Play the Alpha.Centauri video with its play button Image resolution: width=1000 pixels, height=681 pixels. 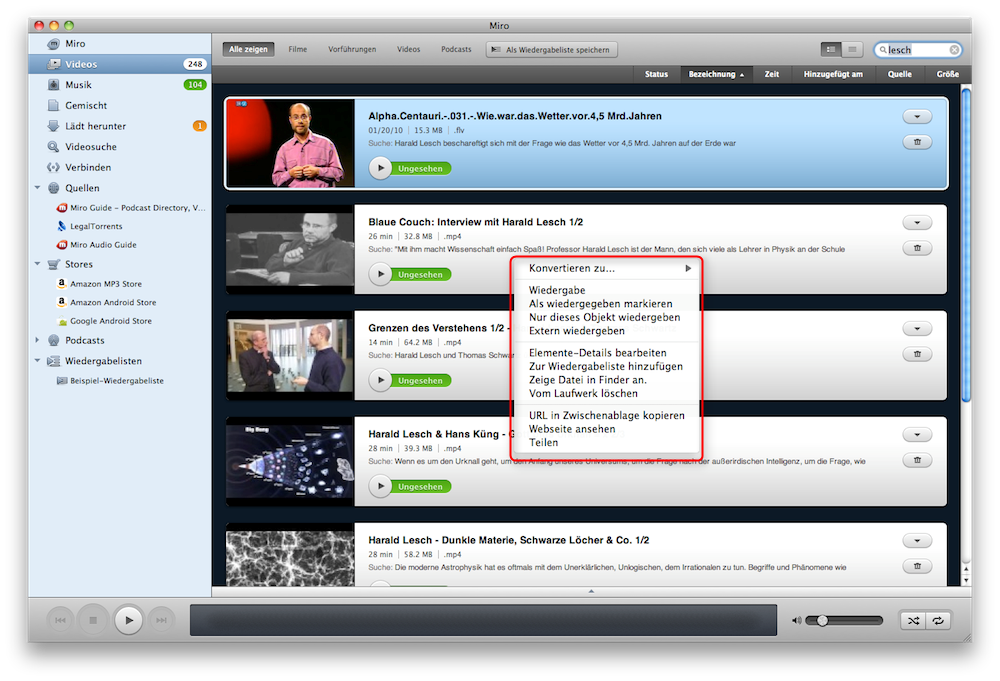click(380, 168)
